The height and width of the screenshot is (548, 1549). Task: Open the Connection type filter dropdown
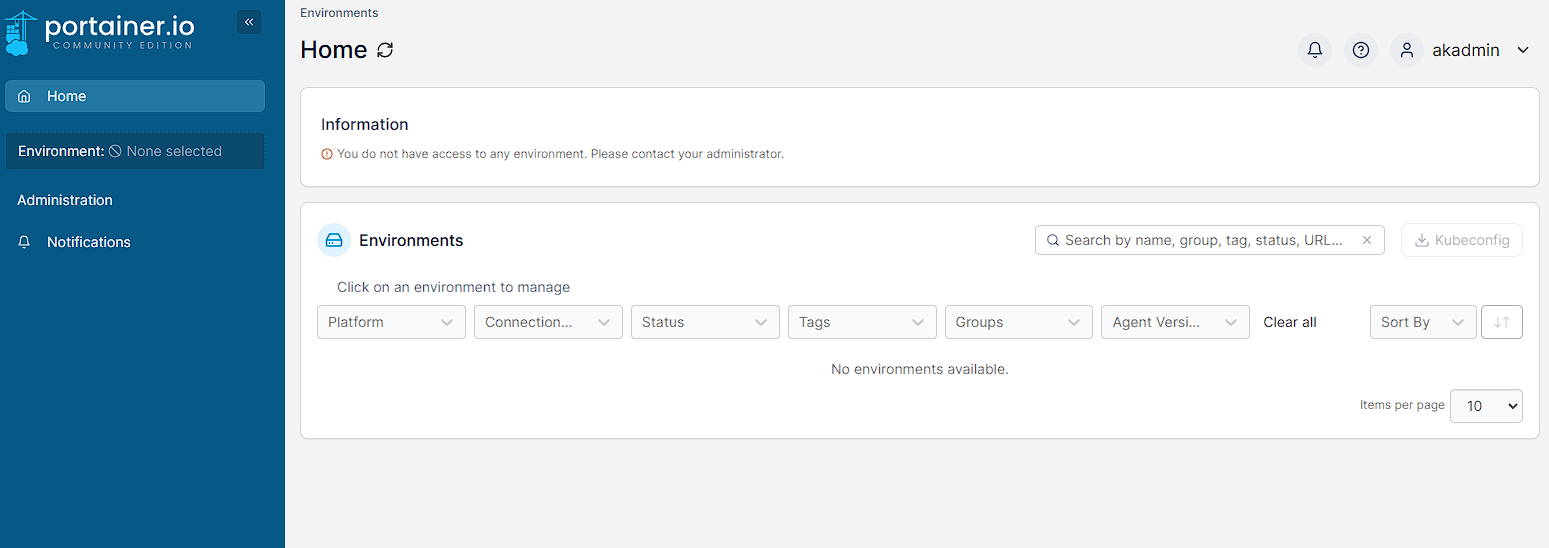pyautogui.click(x=548, y=322)
